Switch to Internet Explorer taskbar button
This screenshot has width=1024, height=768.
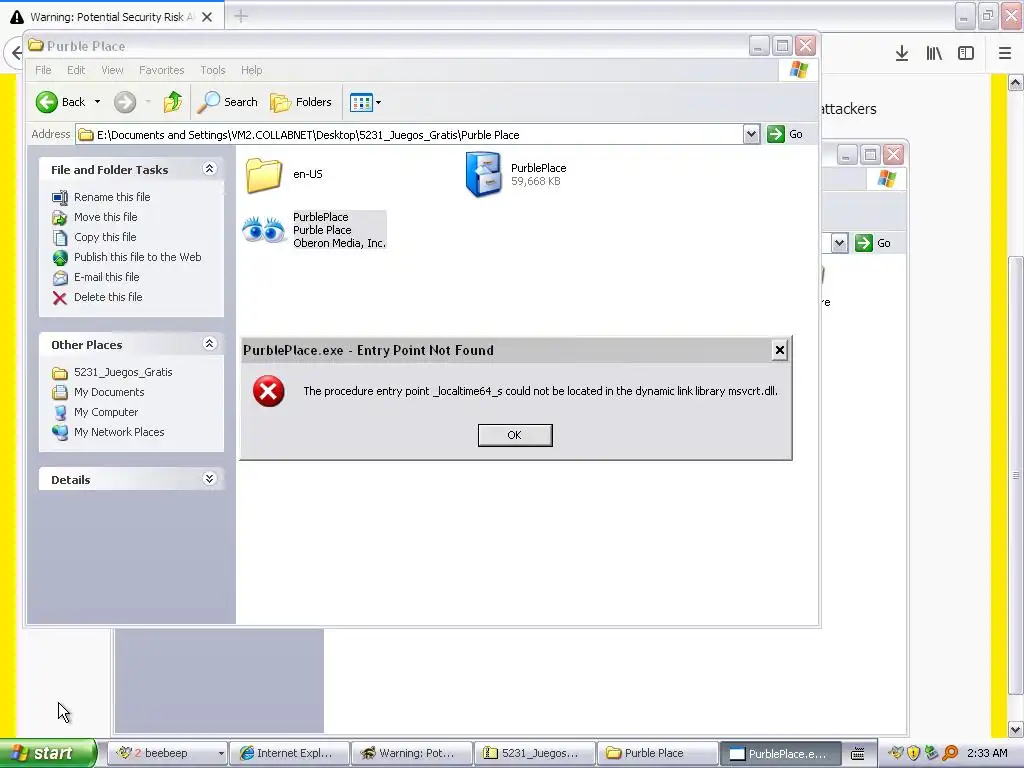pyautogui.click(x=289, y=753)
